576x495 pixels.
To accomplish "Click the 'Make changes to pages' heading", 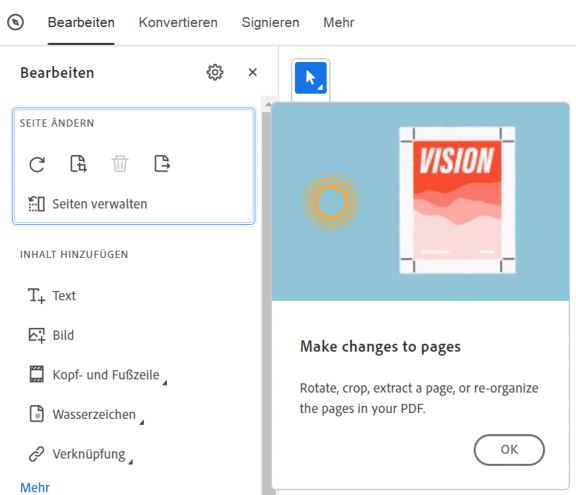I will [380, 347].
